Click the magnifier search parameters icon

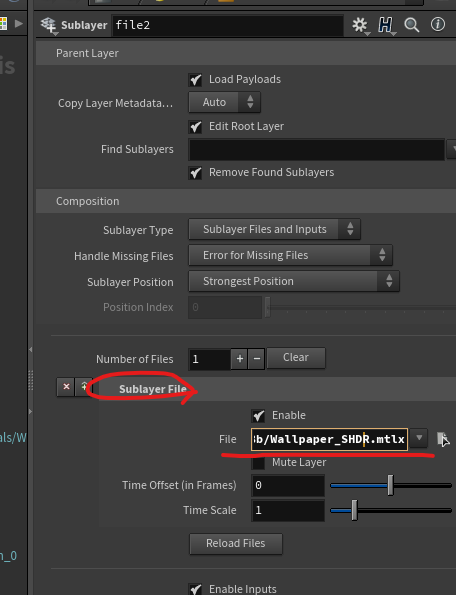point(412,25)
